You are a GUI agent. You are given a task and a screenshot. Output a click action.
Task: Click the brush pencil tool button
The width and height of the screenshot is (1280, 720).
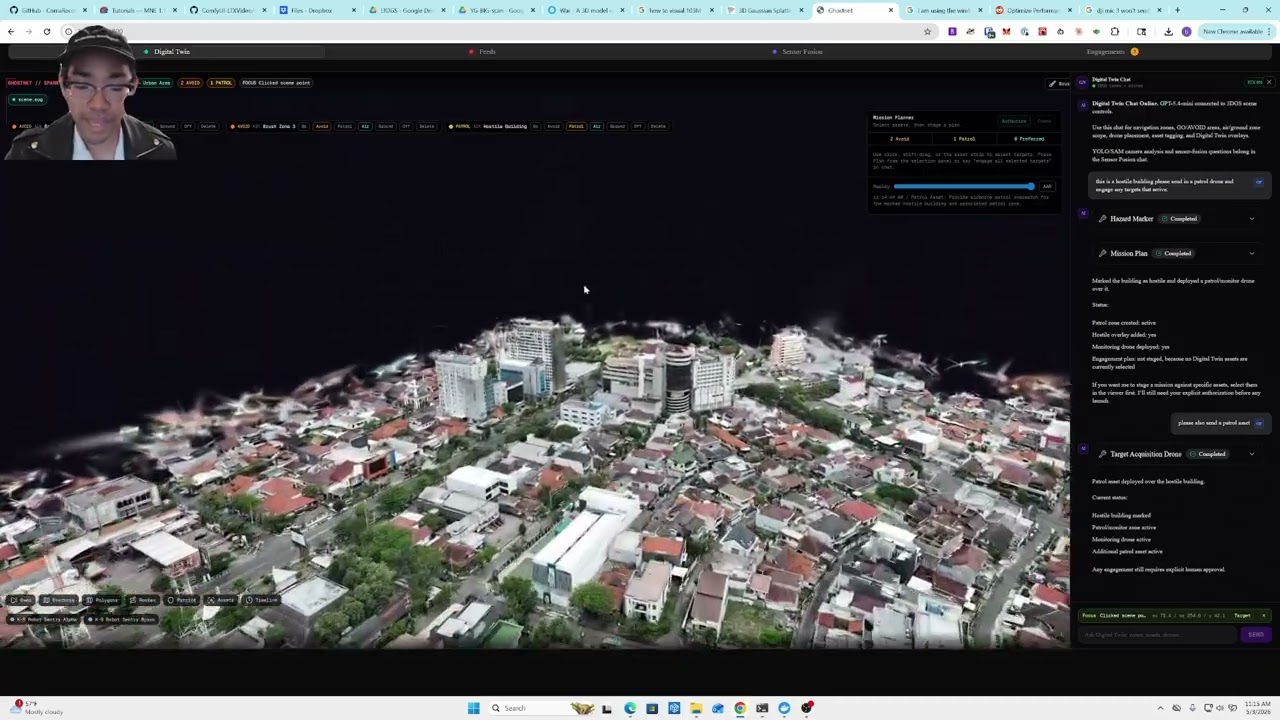[x=1058, y=84]
